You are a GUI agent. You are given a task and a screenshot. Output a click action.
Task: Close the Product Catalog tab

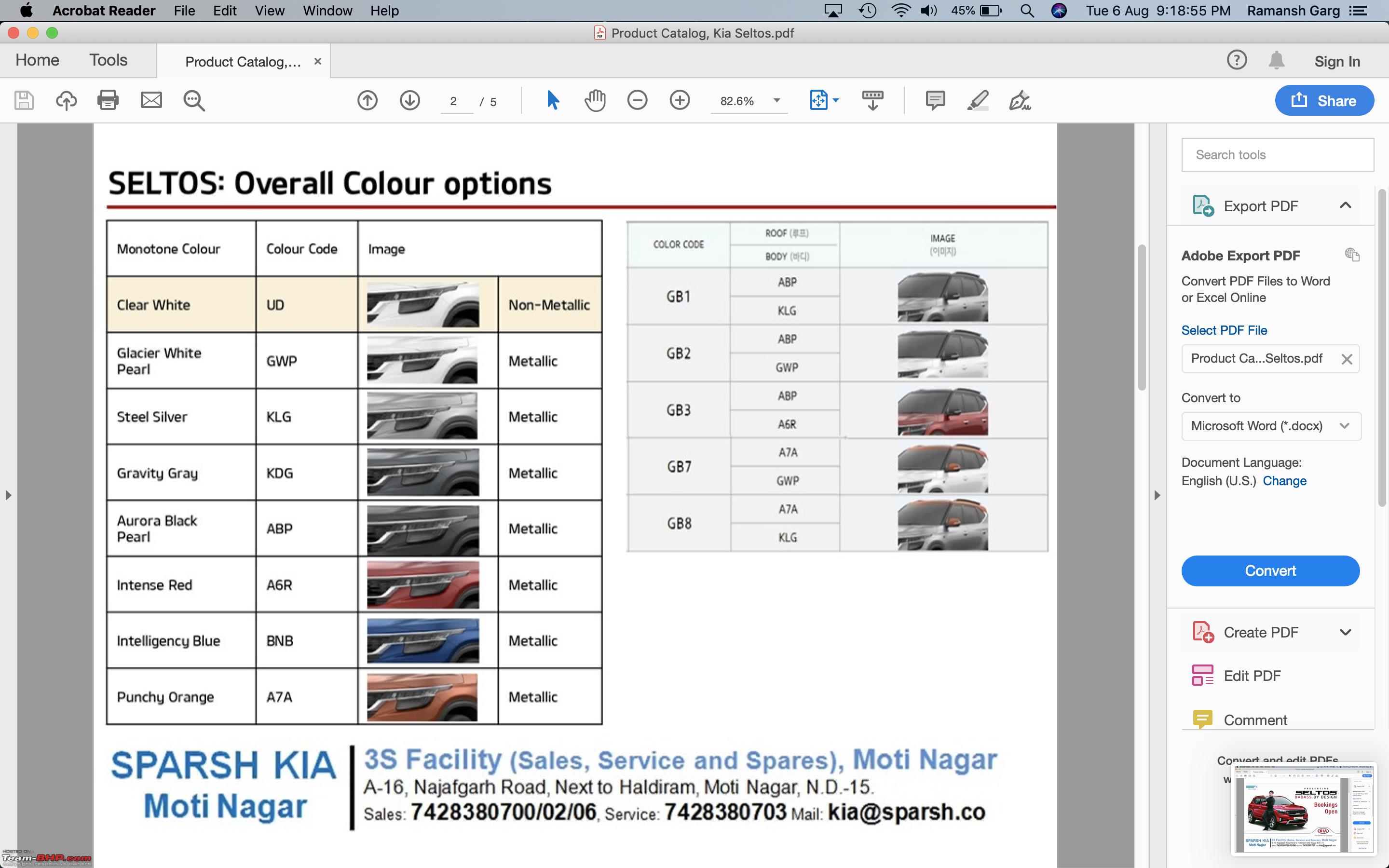pyautogui.click(x=317, y=61)
